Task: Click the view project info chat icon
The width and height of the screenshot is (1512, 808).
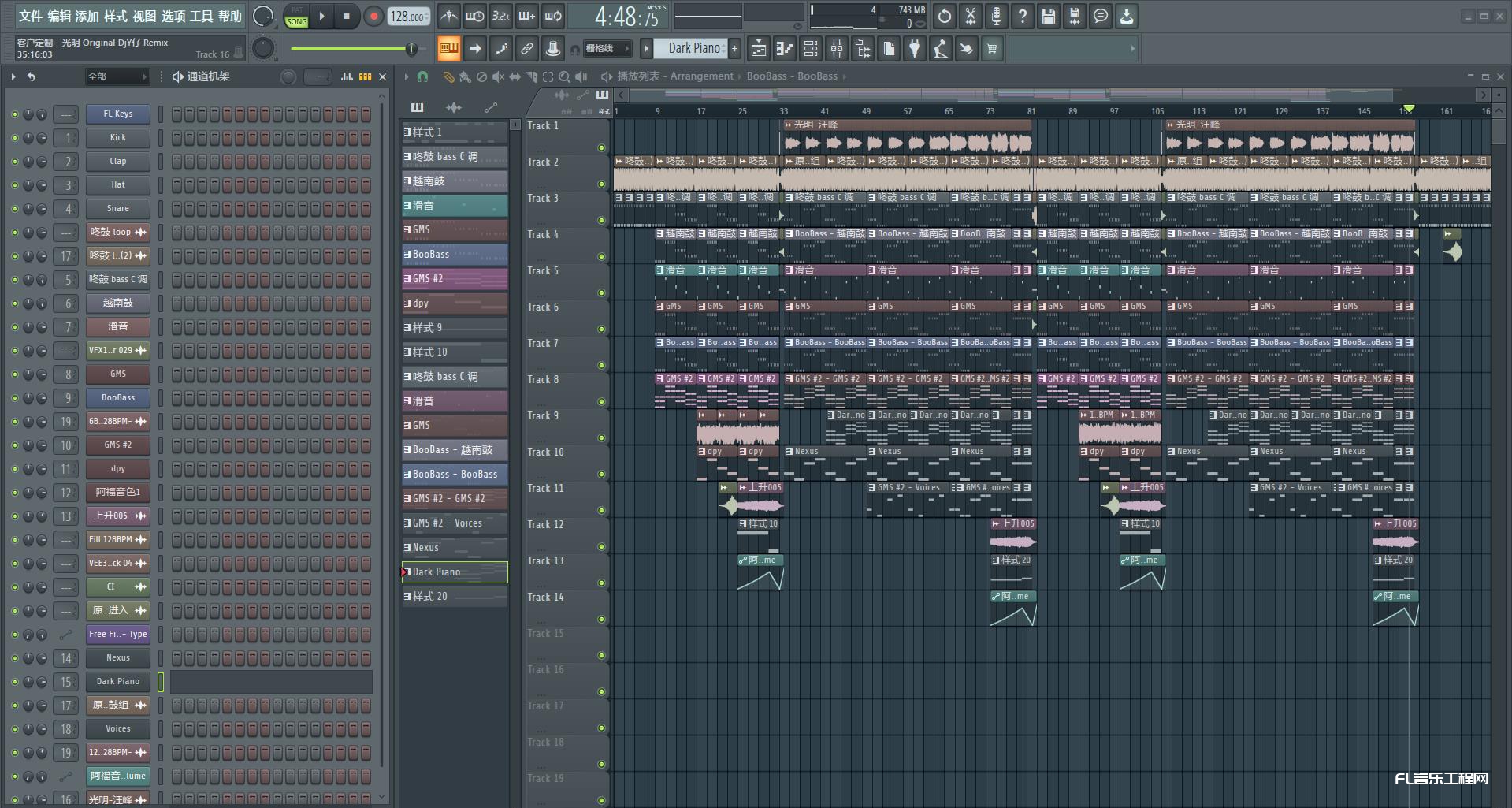Action: pyautogui.click(x=1100, y=16)
